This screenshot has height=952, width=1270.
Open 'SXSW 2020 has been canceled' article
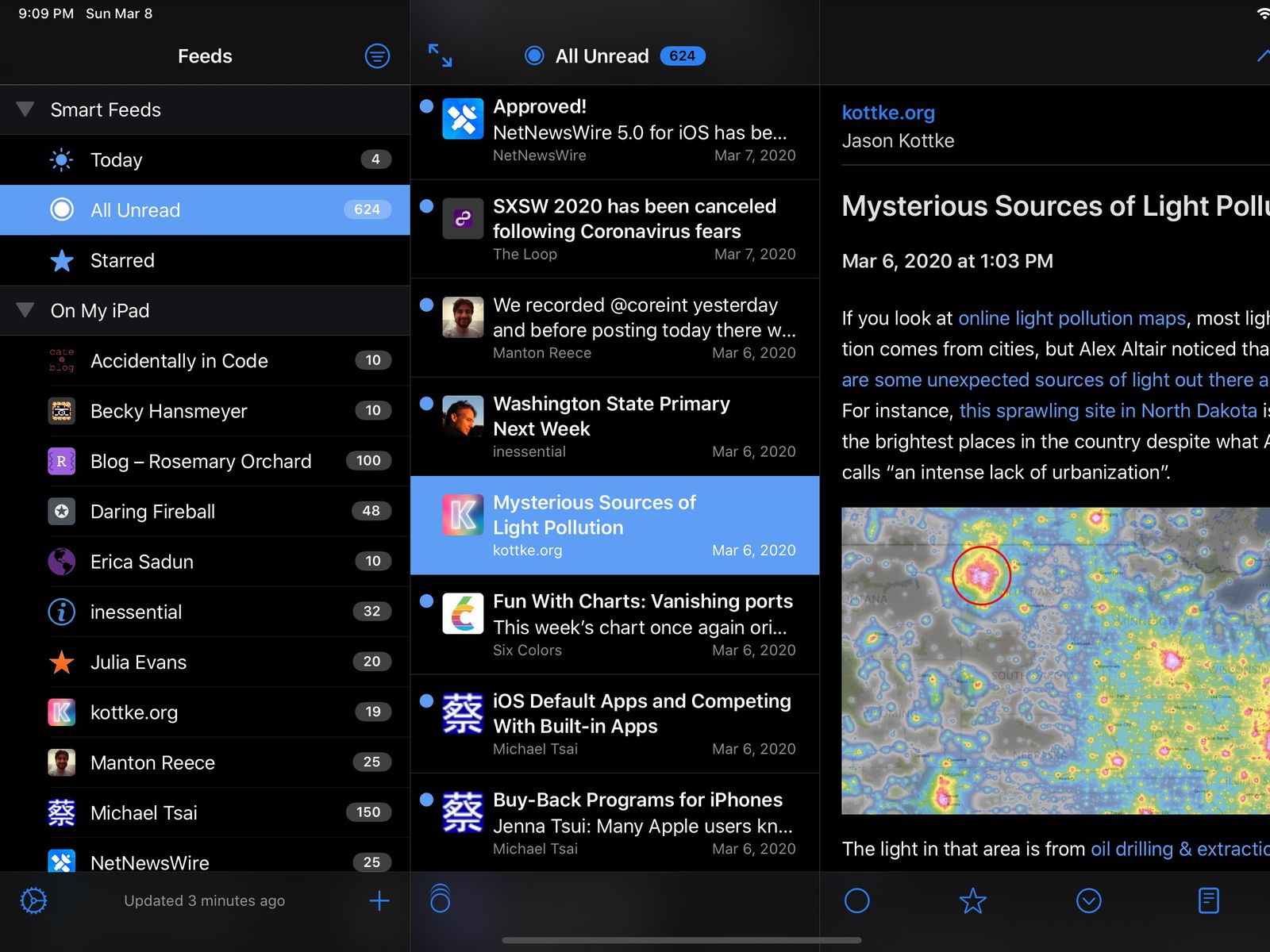pos(614,229)
